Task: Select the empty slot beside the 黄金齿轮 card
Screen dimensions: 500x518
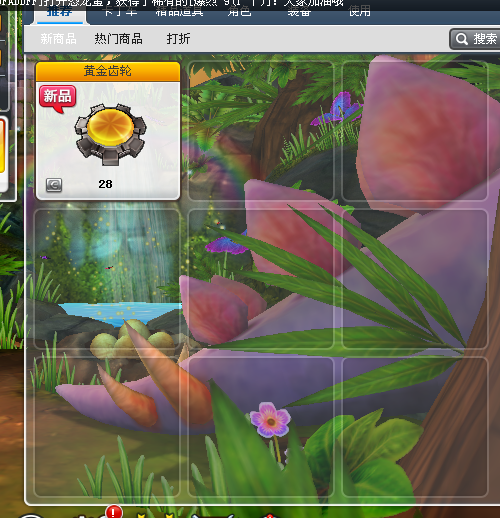Action: (261, 131)
